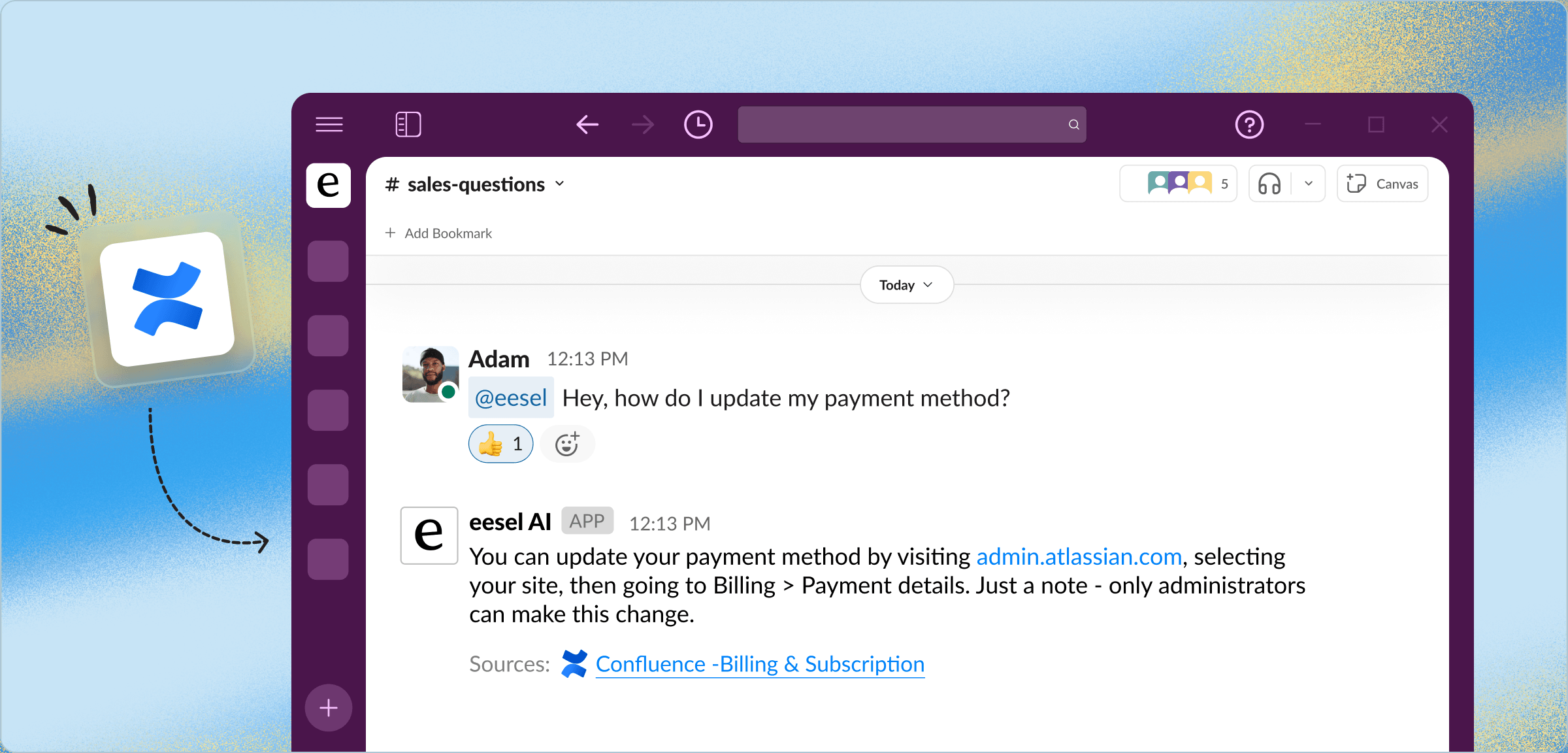Image resolution: width=1568 pixels, height=753 pixels.
Task: Open history clock icon
Action: (698, 124)
